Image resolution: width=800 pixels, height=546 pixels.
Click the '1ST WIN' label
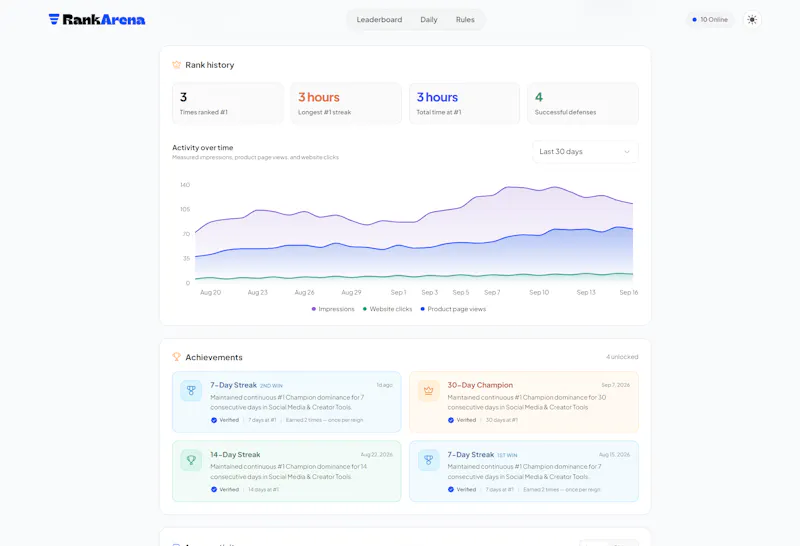[508, 455]
